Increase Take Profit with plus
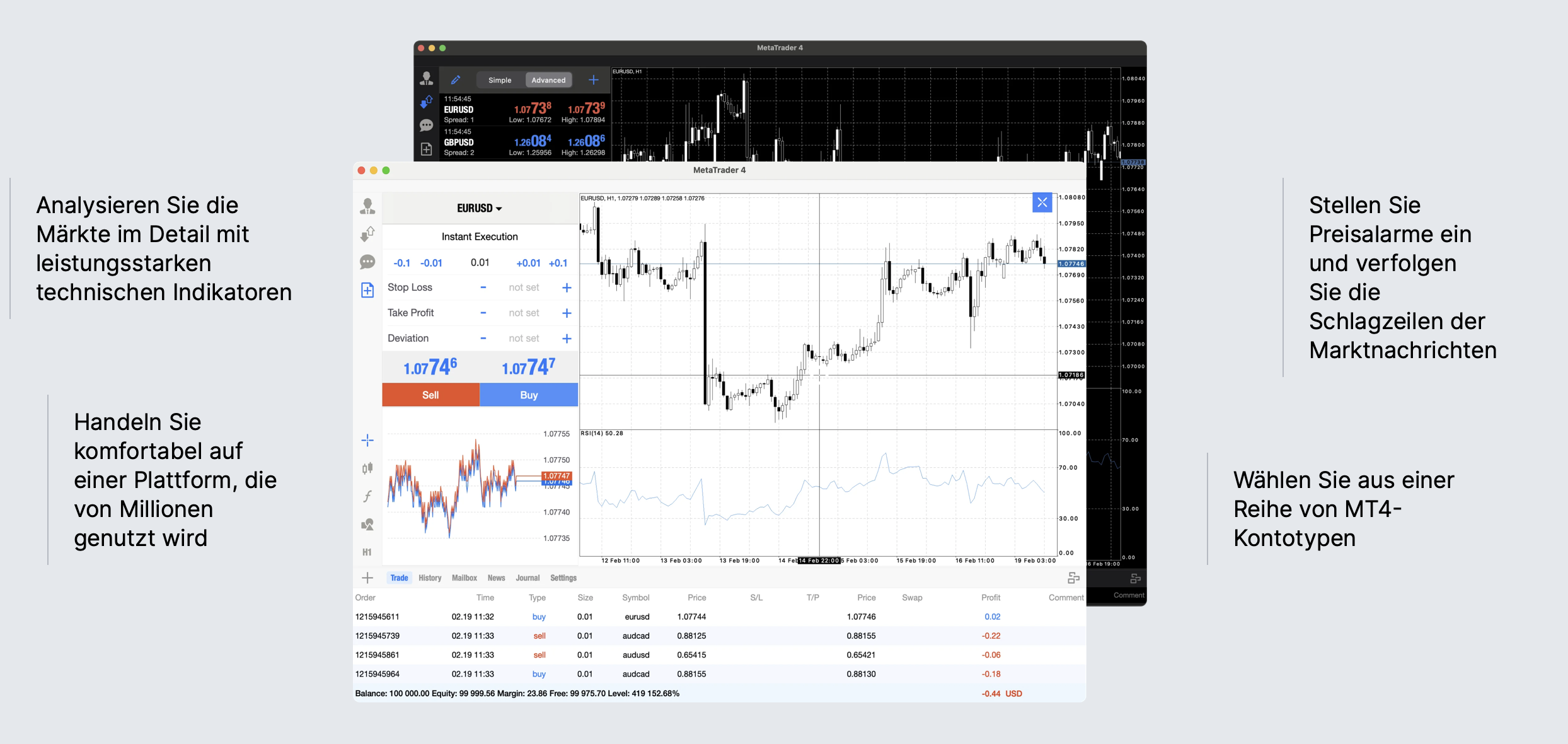The image size is (1568, 744). pos(567,313)
